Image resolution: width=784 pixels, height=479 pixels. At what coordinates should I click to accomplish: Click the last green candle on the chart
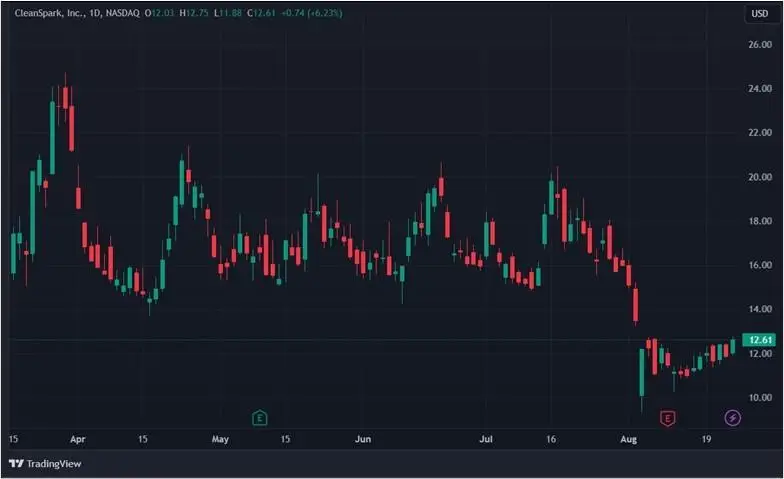(x=732, y=346)
